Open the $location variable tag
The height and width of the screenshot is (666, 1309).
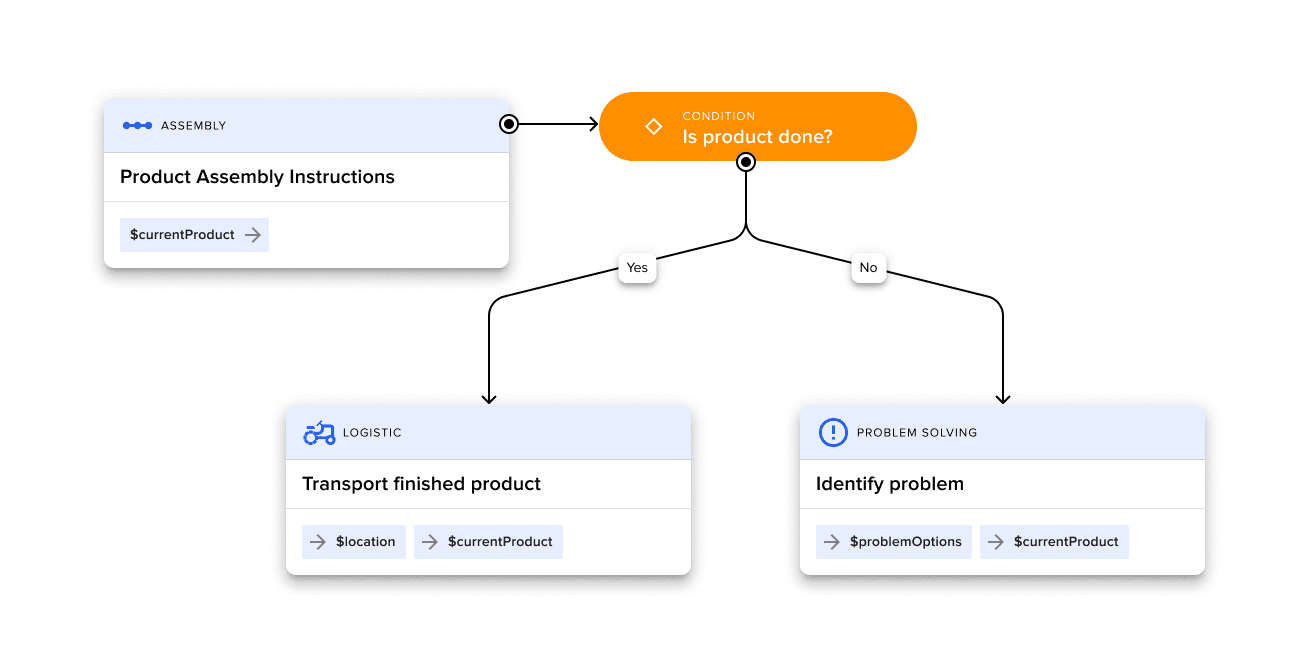354,541
